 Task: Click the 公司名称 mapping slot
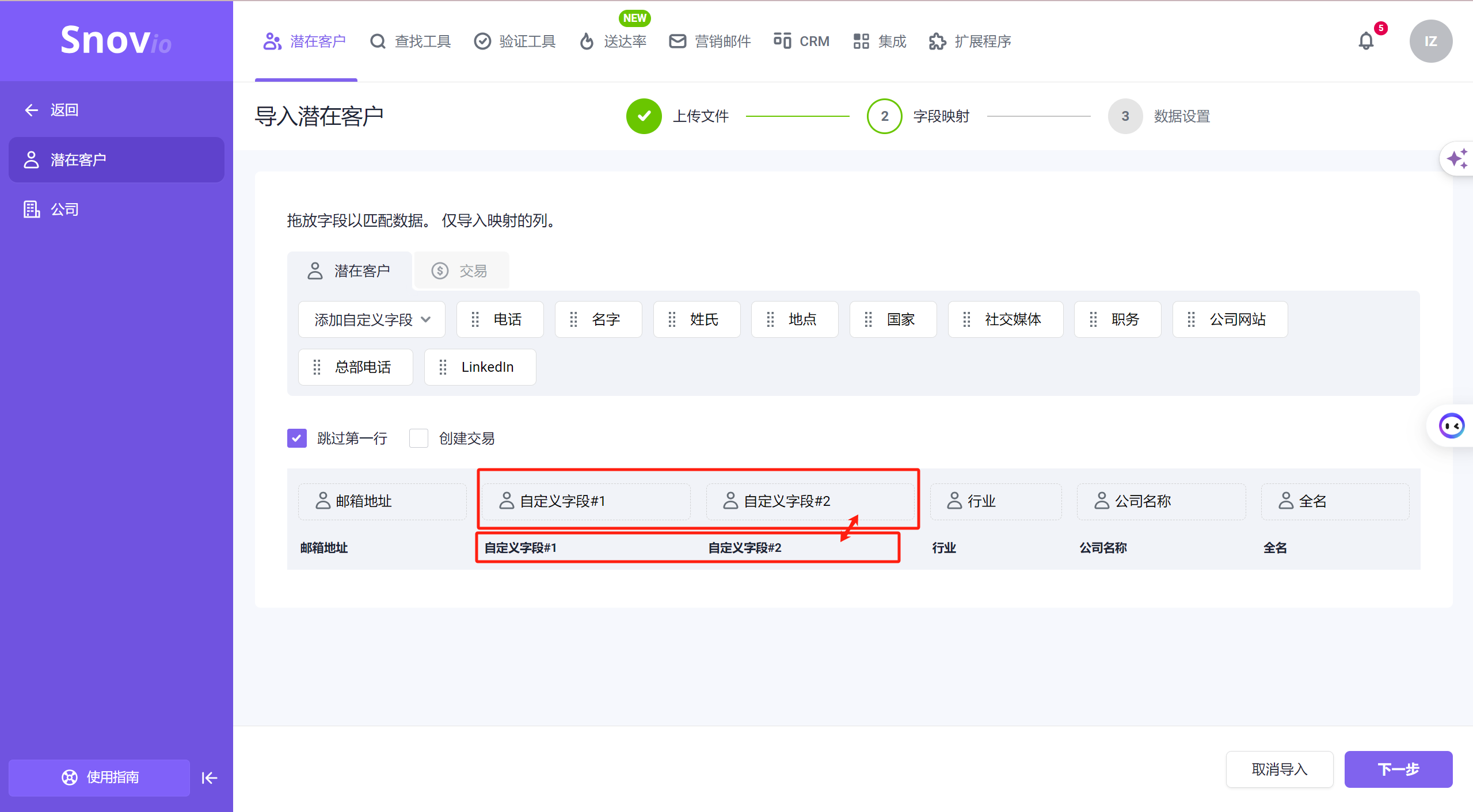coord(1161,501)
